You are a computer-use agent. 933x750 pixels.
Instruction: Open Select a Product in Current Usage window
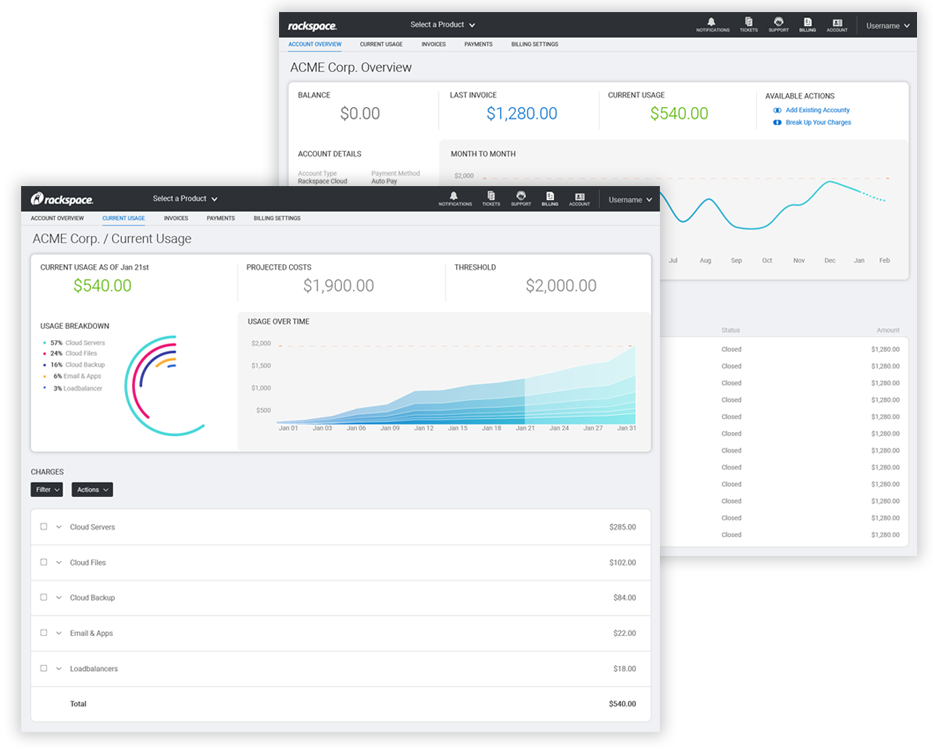tap(185, 199)
